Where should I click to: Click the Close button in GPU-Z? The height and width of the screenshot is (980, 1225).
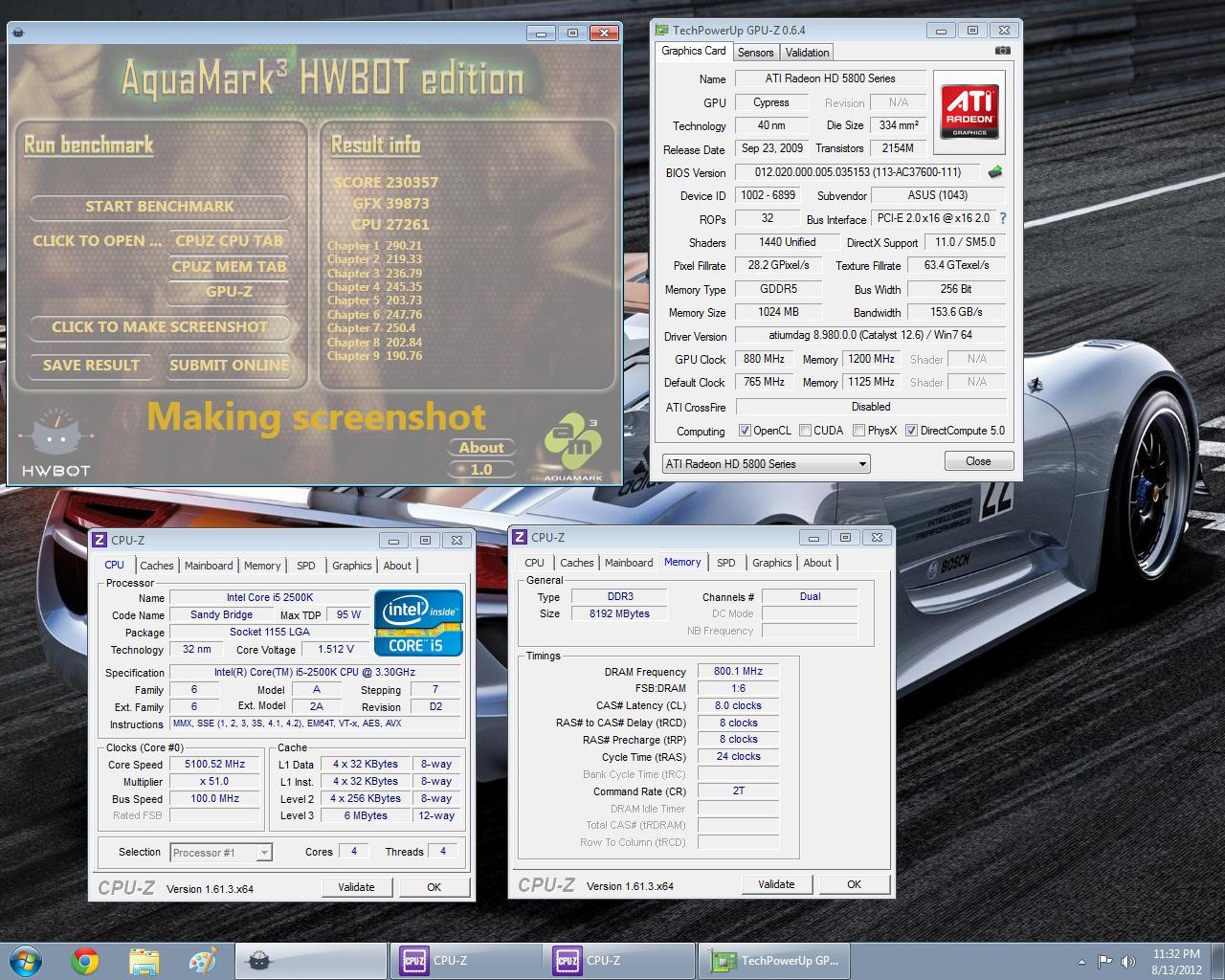click(978, 461)
